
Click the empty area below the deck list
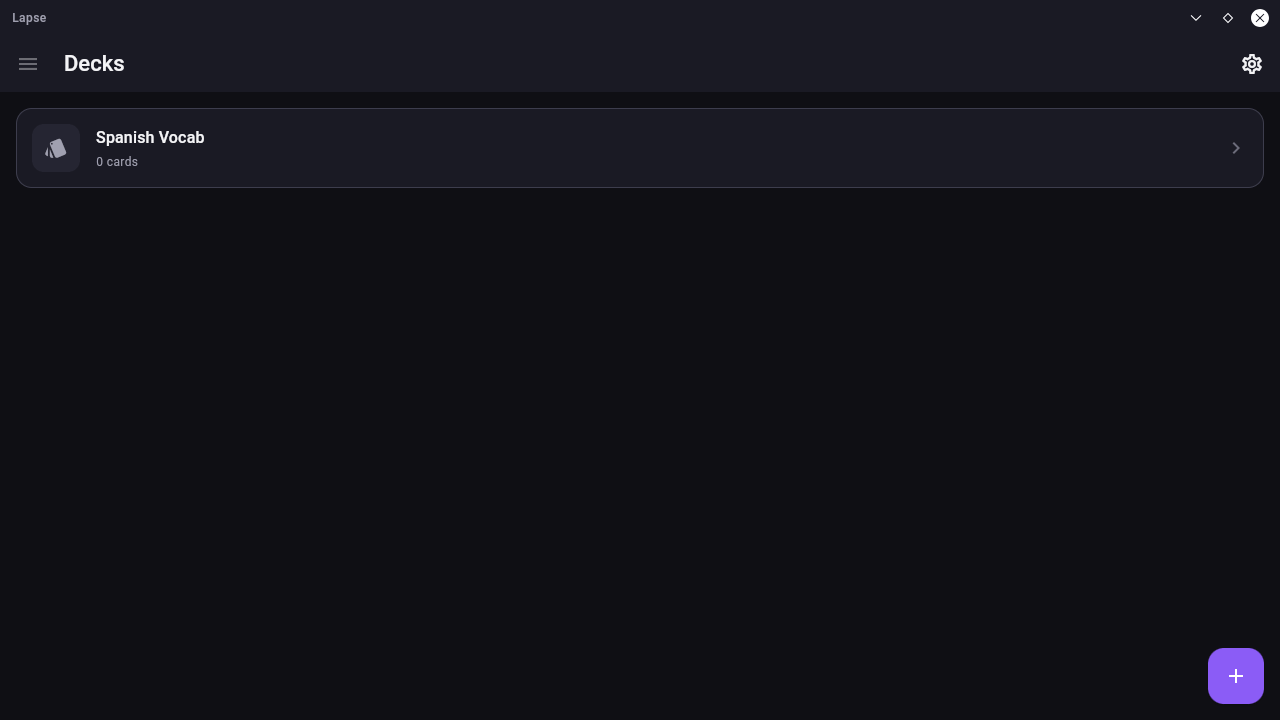tap(640, 420)
